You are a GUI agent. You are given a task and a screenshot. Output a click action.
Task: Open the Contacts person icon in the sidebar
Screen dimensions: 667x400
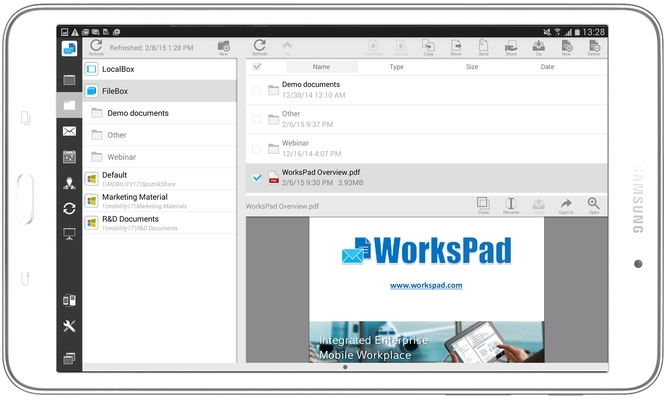pos(69,183)
